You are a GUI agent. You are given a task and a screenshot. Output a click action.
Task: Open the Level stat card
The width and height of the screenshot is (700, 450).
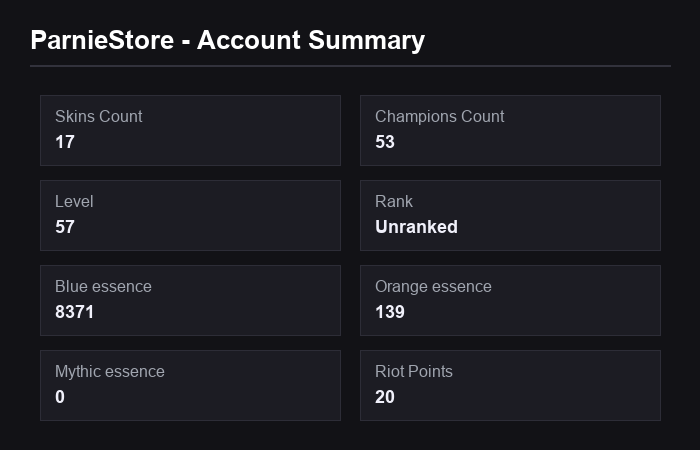[x=191, y=216]
